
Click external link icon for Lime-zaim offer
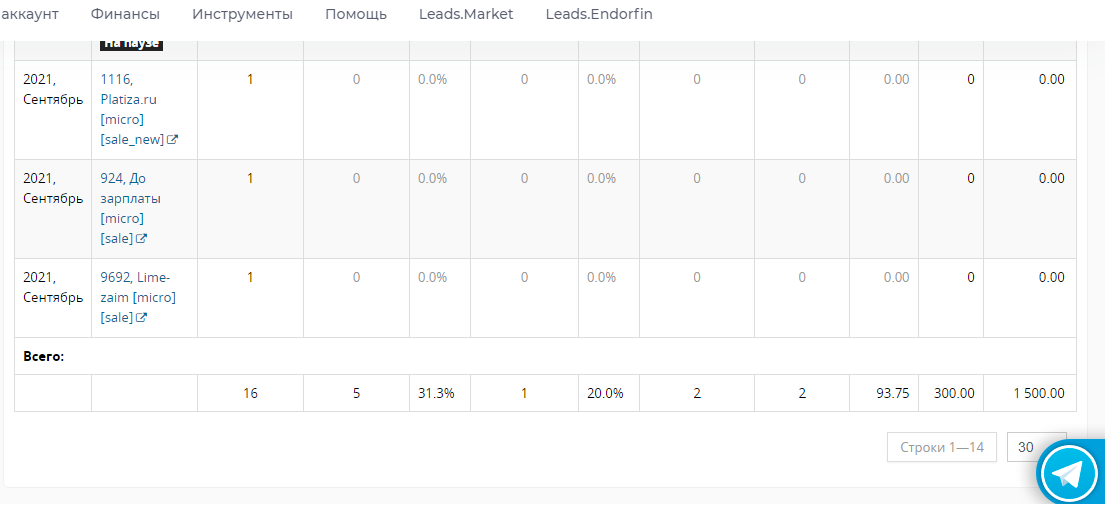(x=142, y=318)
